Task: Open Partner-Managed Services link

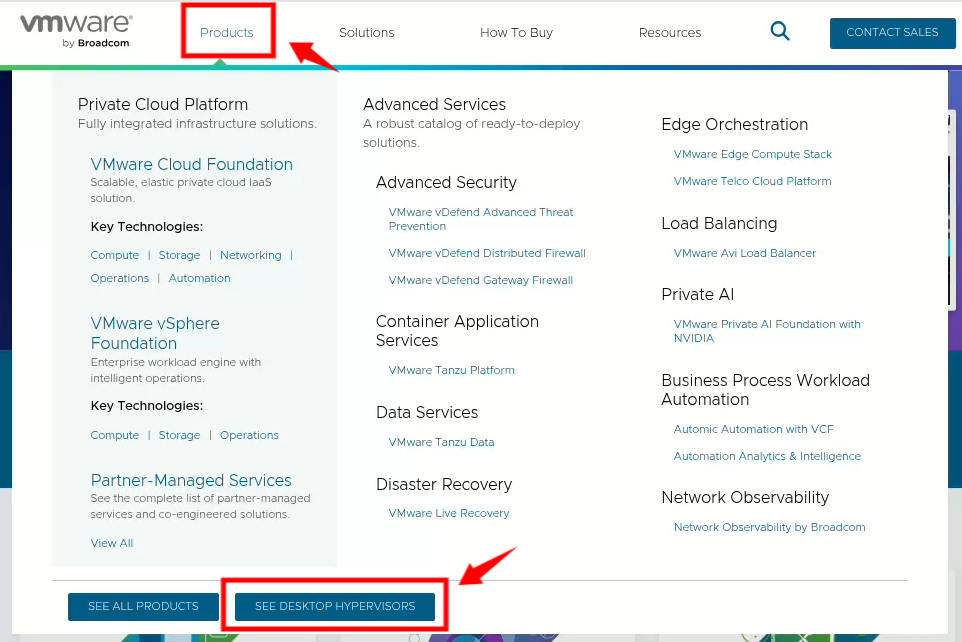Action: [x=191, y=480]
